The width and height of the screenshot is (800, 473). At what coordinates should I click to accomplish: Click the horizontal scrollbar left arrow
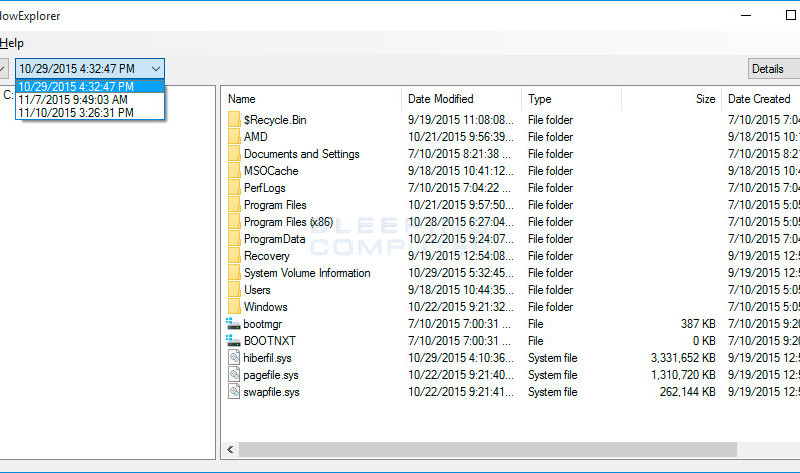click(x=230, y=450)
